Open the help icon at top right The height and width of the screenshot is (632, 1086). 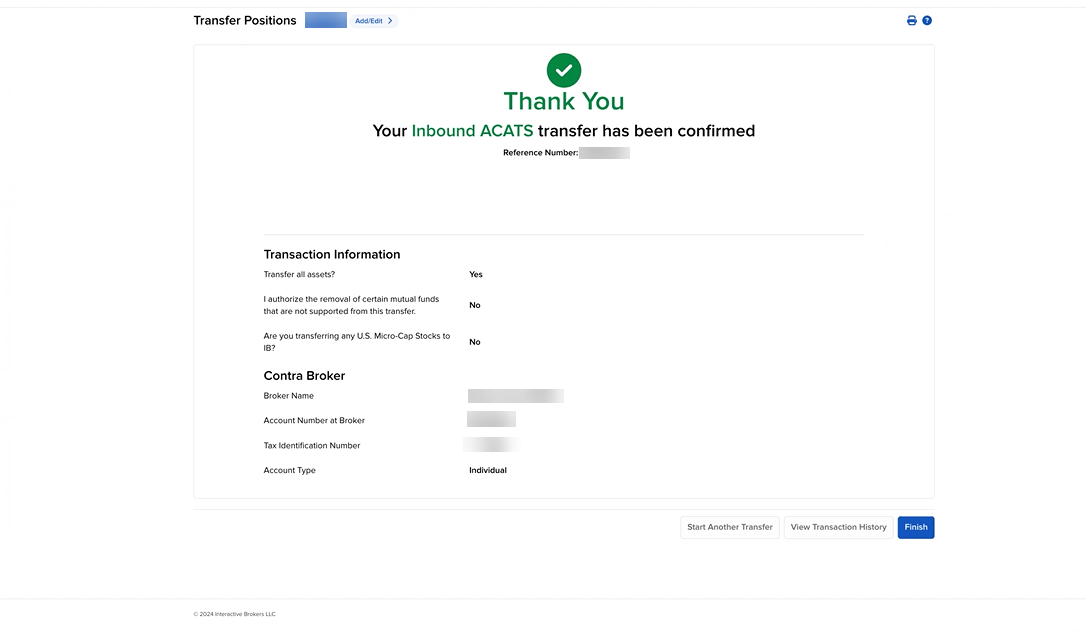927,20
